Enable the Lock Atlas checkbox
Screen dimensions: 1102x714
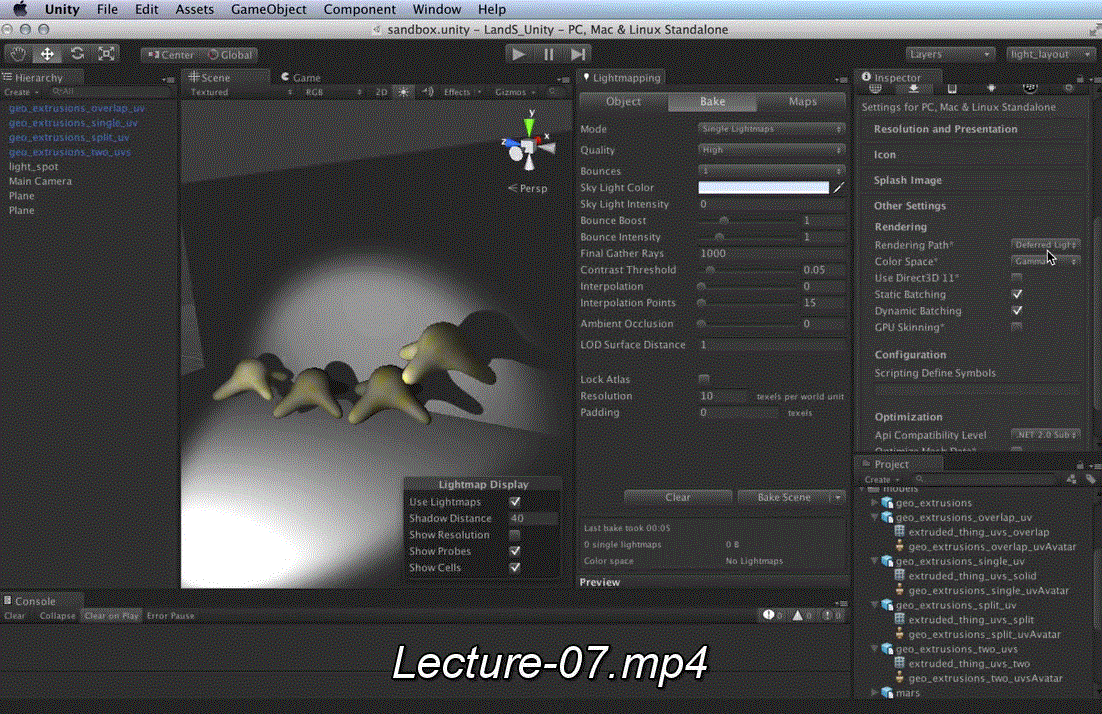click(704, 379)
